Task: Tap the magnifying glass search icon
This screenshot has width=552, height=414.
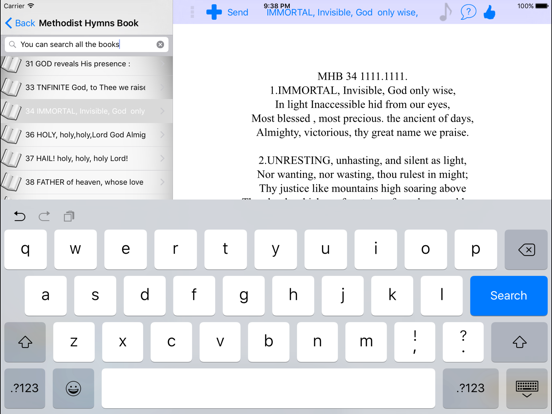Action: coord(12,44)
